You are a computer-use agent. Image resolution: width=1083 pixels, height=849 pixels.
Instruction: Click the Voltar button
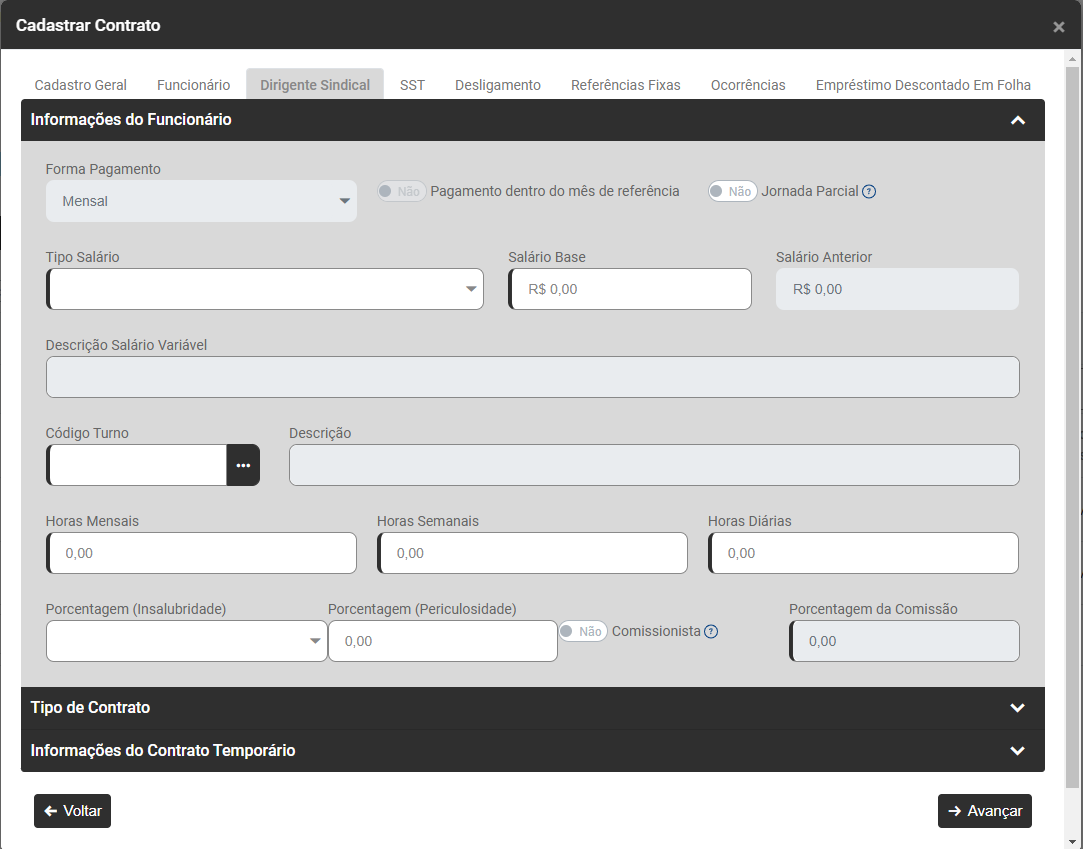tap(72, 811)
